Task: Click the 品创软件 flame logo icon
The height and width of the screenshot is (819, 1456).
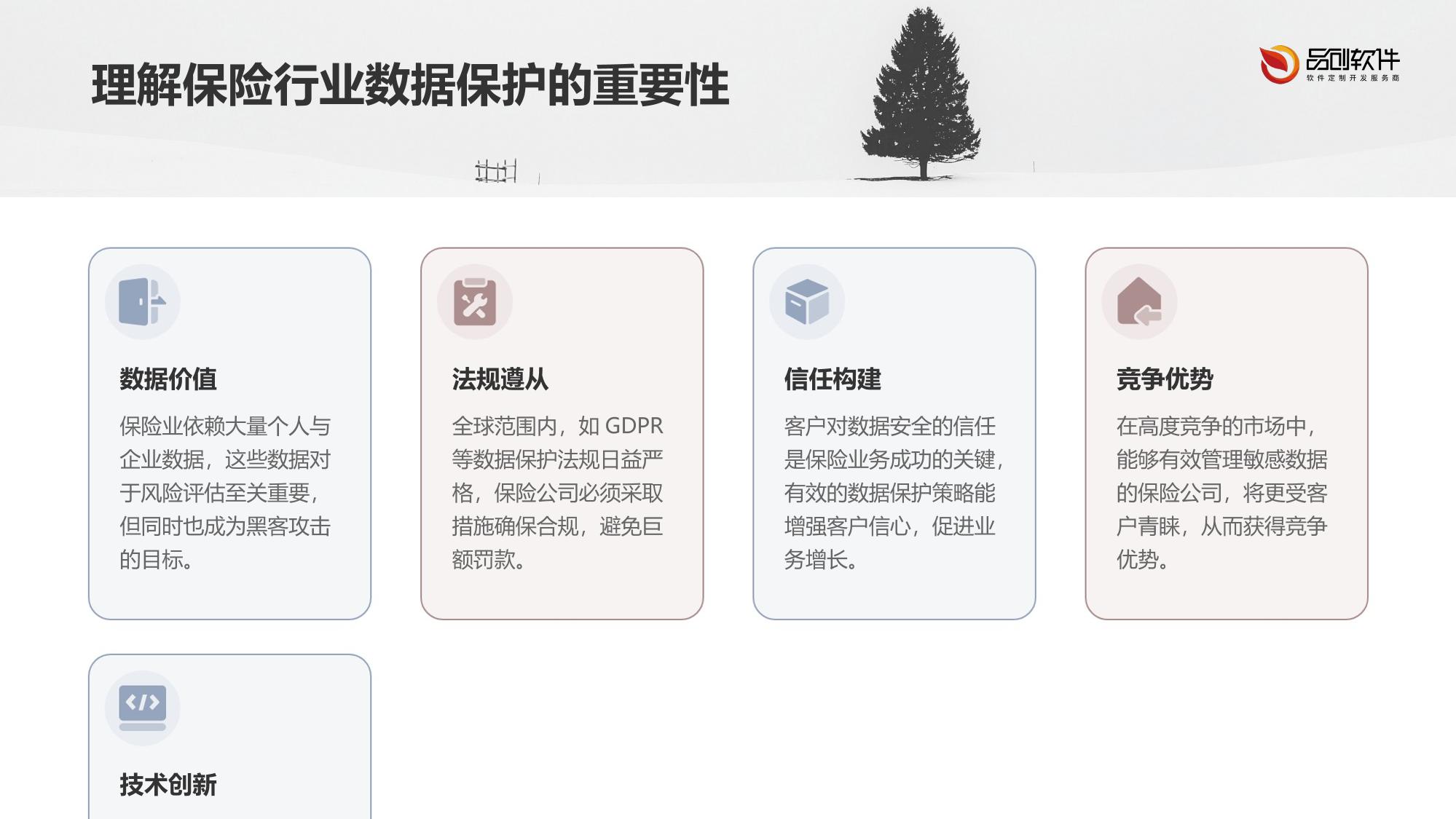Action: coord(1279,64)
